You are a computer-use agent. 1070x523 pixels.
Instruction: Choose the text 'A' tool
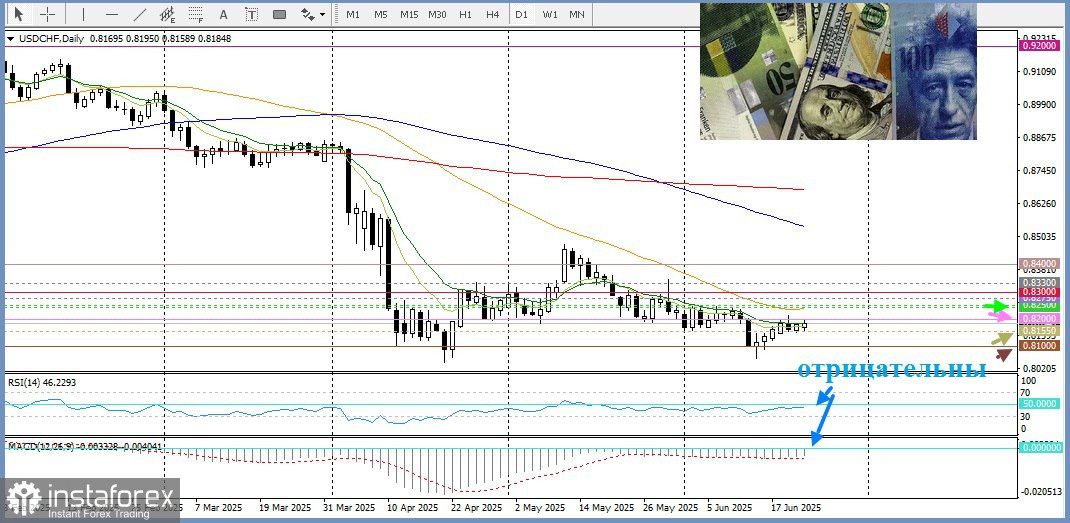click(x=223, y=14)
